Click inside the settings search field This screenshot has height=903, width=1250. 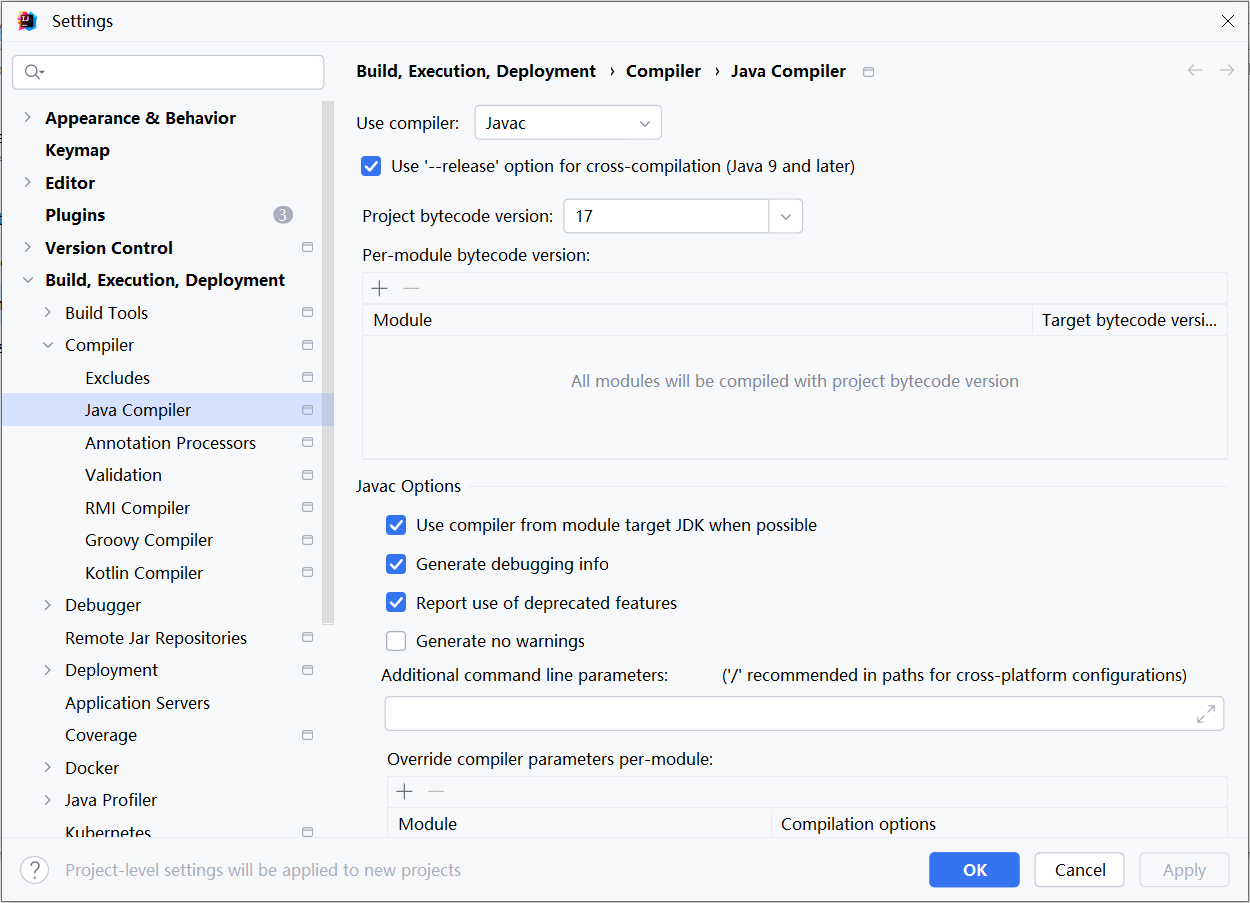tap(168, 72)
